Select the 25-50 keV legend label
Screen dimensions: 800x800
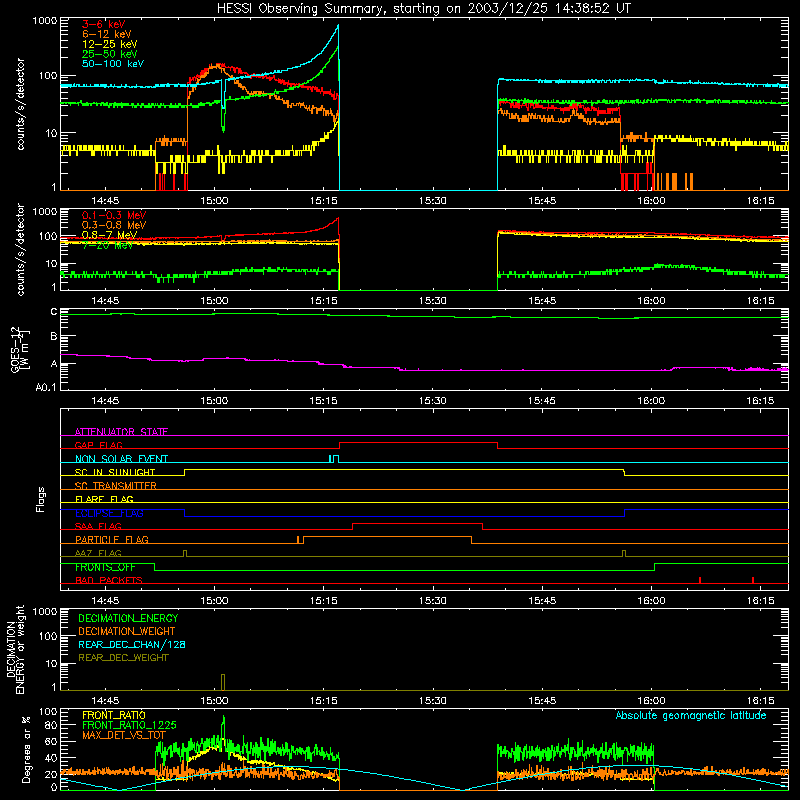[110, 54]
